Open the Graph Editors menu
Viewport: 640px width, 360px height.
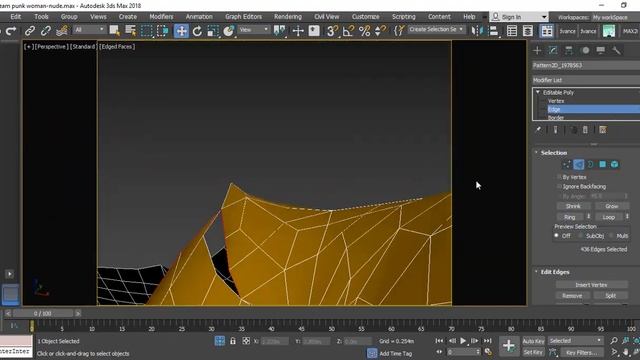[x=243, y=17]
